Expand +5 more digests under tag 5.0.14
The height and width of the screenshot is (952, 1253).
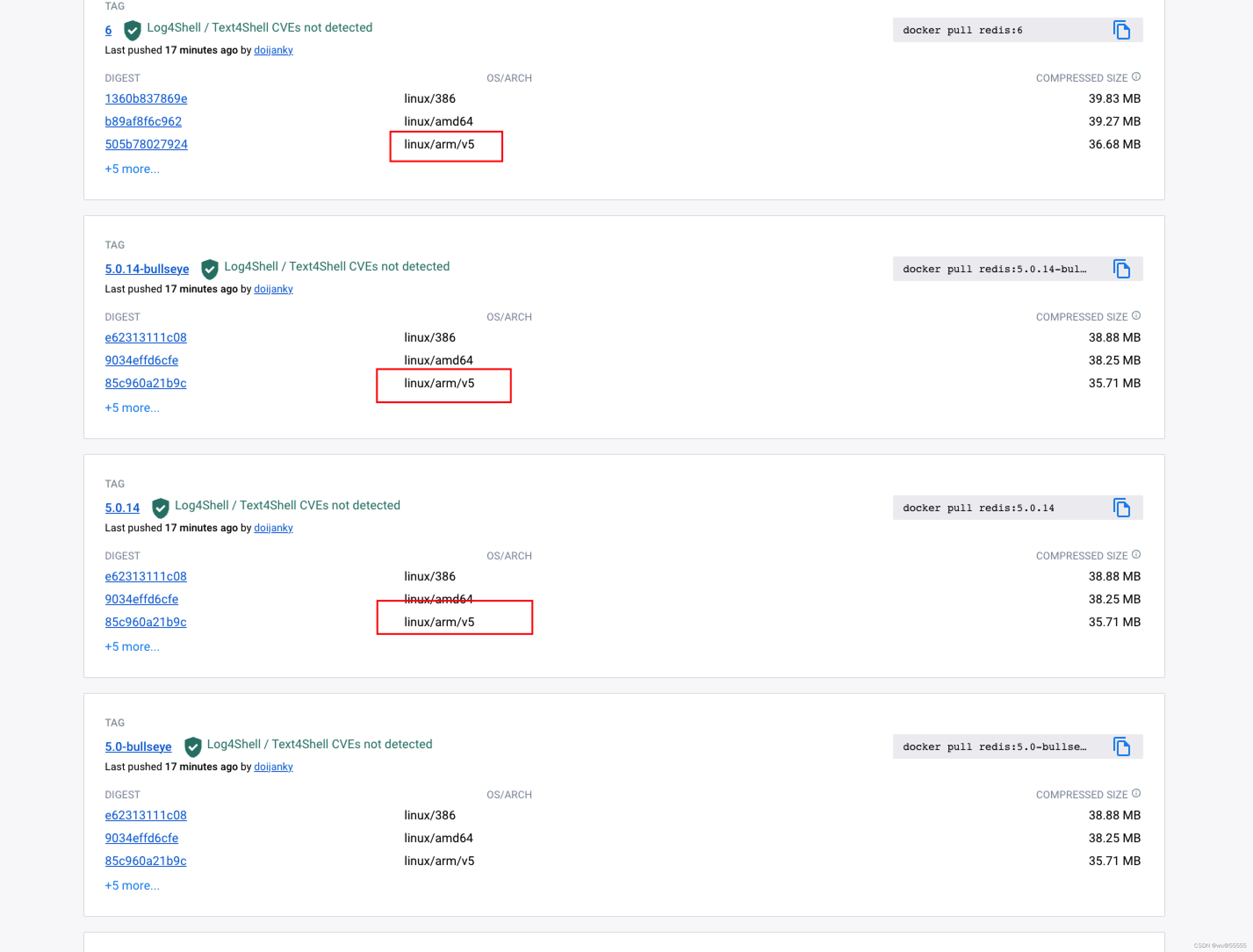pyautogui.click(x=132, y=646)
